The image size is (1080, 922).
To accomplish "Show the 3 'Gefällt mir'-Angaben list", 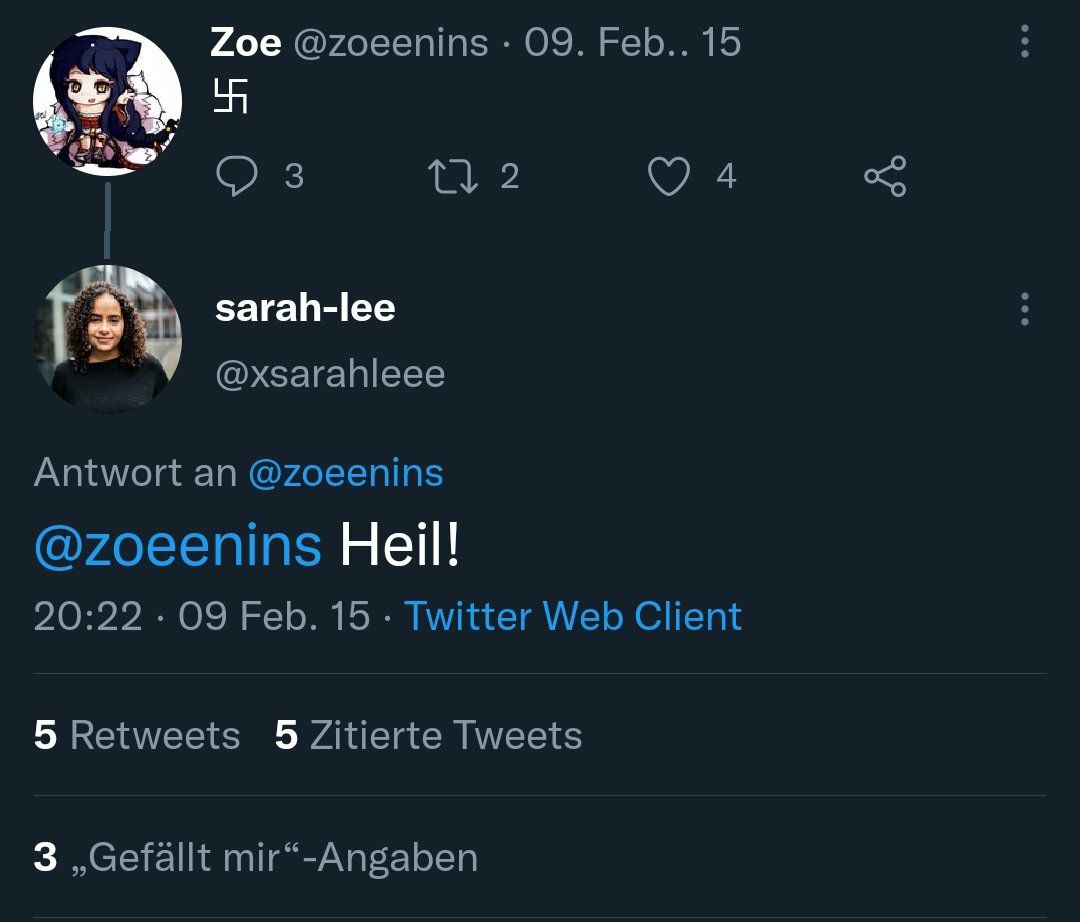I will point(256,857).
